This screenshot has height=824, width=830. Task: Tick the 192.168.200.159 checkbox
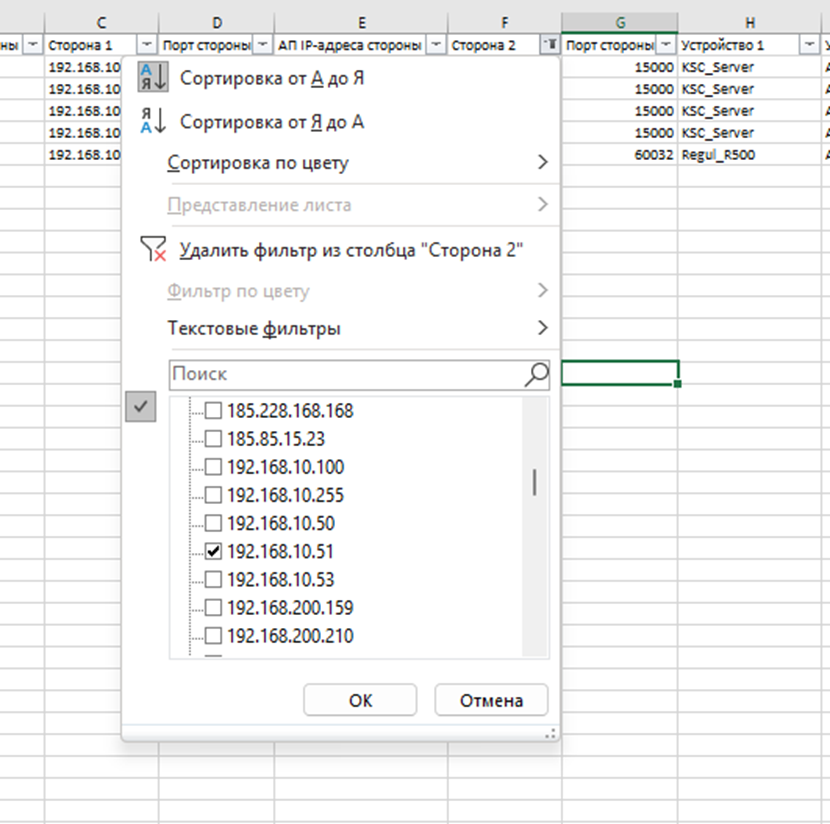tap(213, 608)
